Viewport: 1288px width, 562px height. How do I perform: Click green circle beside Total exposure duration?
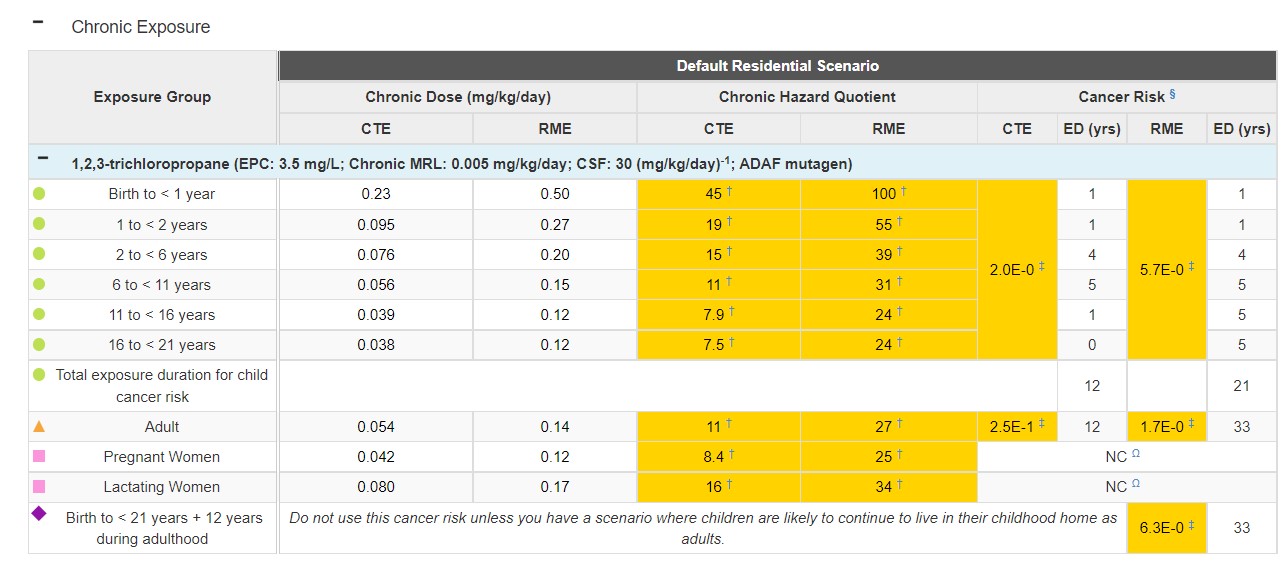(x=39, y=375)
